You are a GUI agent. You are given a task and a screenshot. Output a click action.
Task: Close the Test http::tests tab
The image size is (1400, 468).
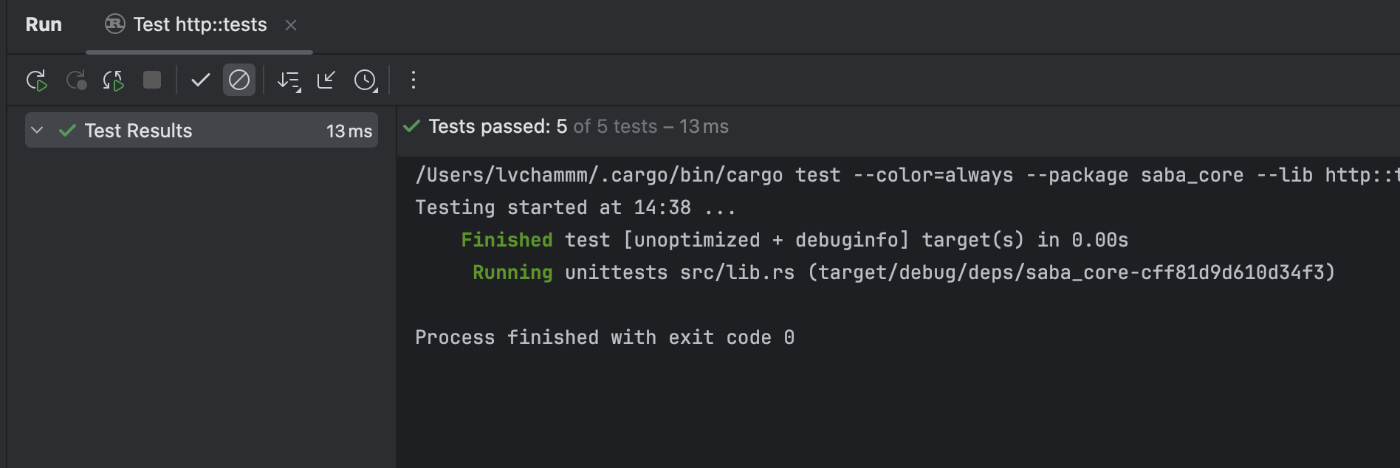click(291, 25)
